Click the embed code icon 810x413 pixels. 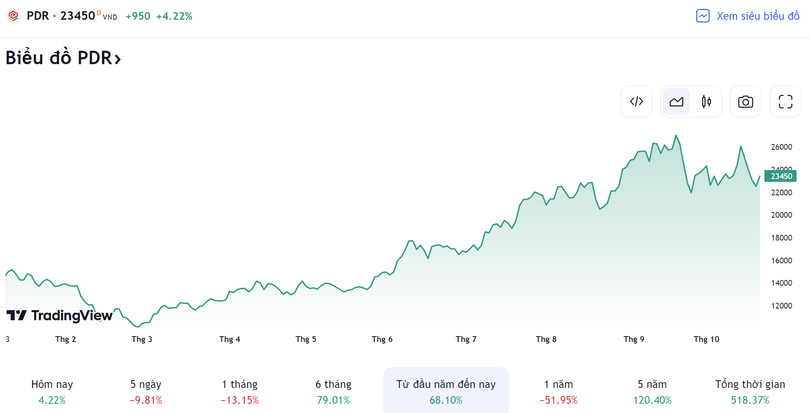click(636, 101)
